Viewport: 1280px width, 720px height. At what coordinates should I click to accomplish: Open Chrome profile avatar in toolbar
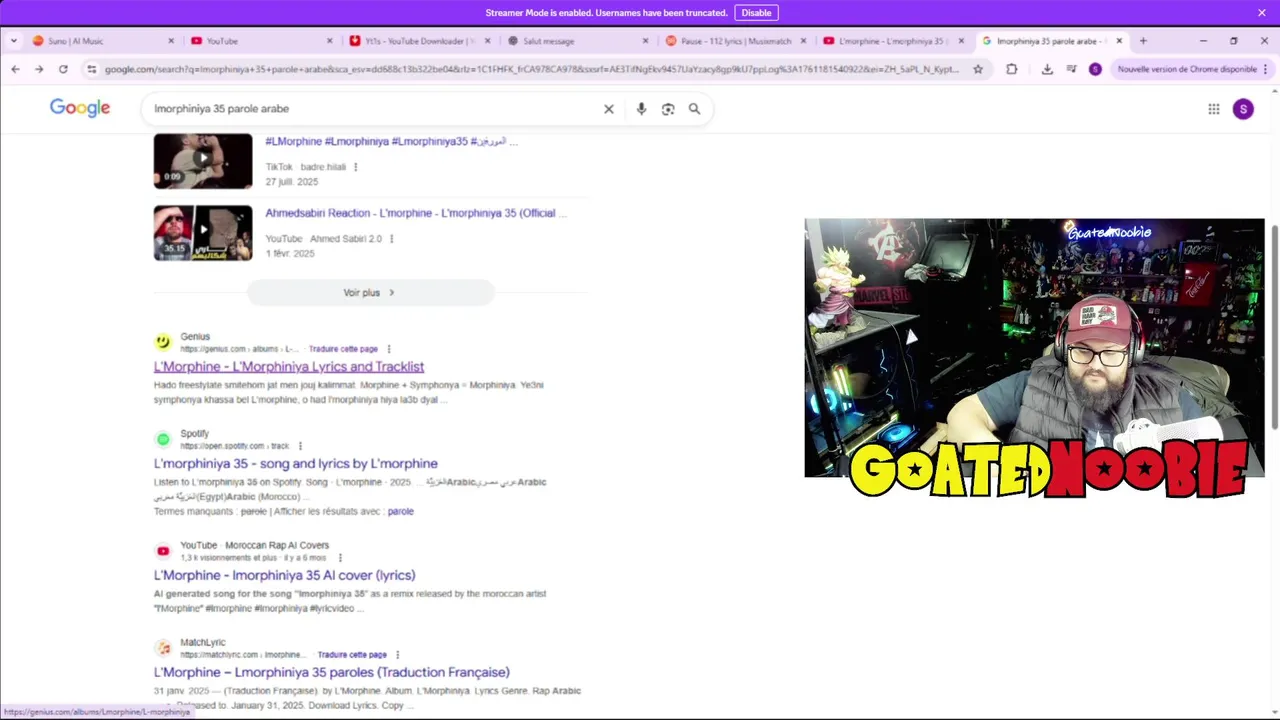coord(1095,69)
